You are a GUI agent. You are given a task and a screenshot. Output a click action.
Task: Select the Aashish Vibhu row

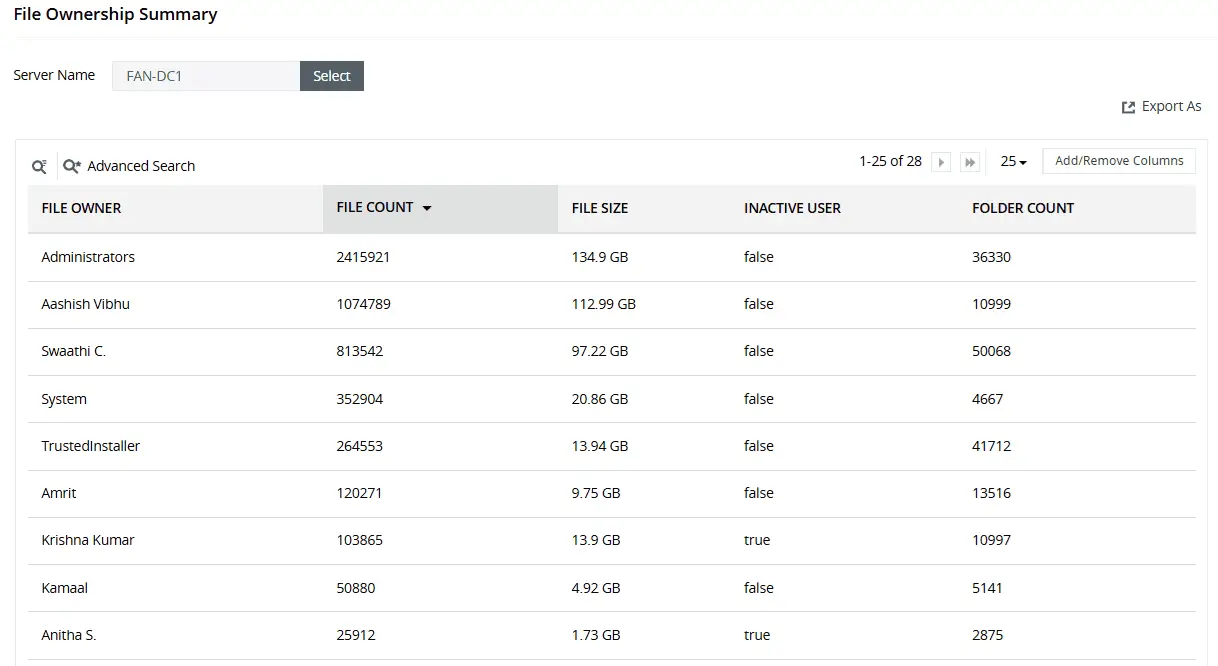(85, 304)
